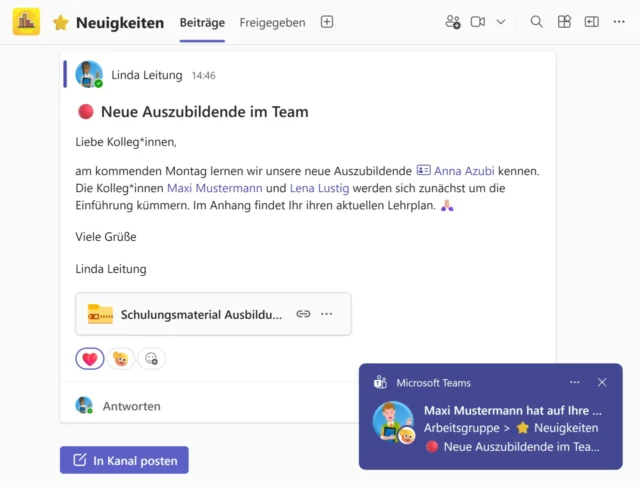Click the Microsoft Teams label in notification

point(433,383)
